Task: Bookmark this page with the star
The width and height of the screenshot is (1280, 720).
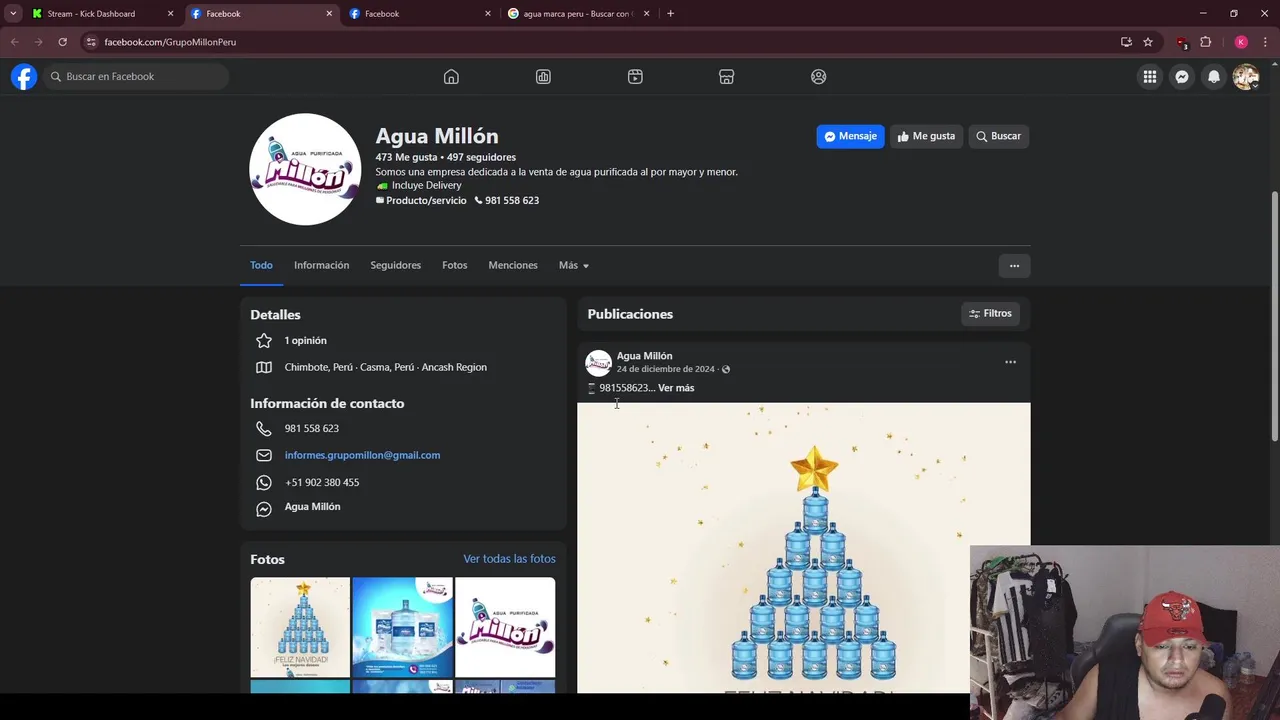Action: point(1148,42)
